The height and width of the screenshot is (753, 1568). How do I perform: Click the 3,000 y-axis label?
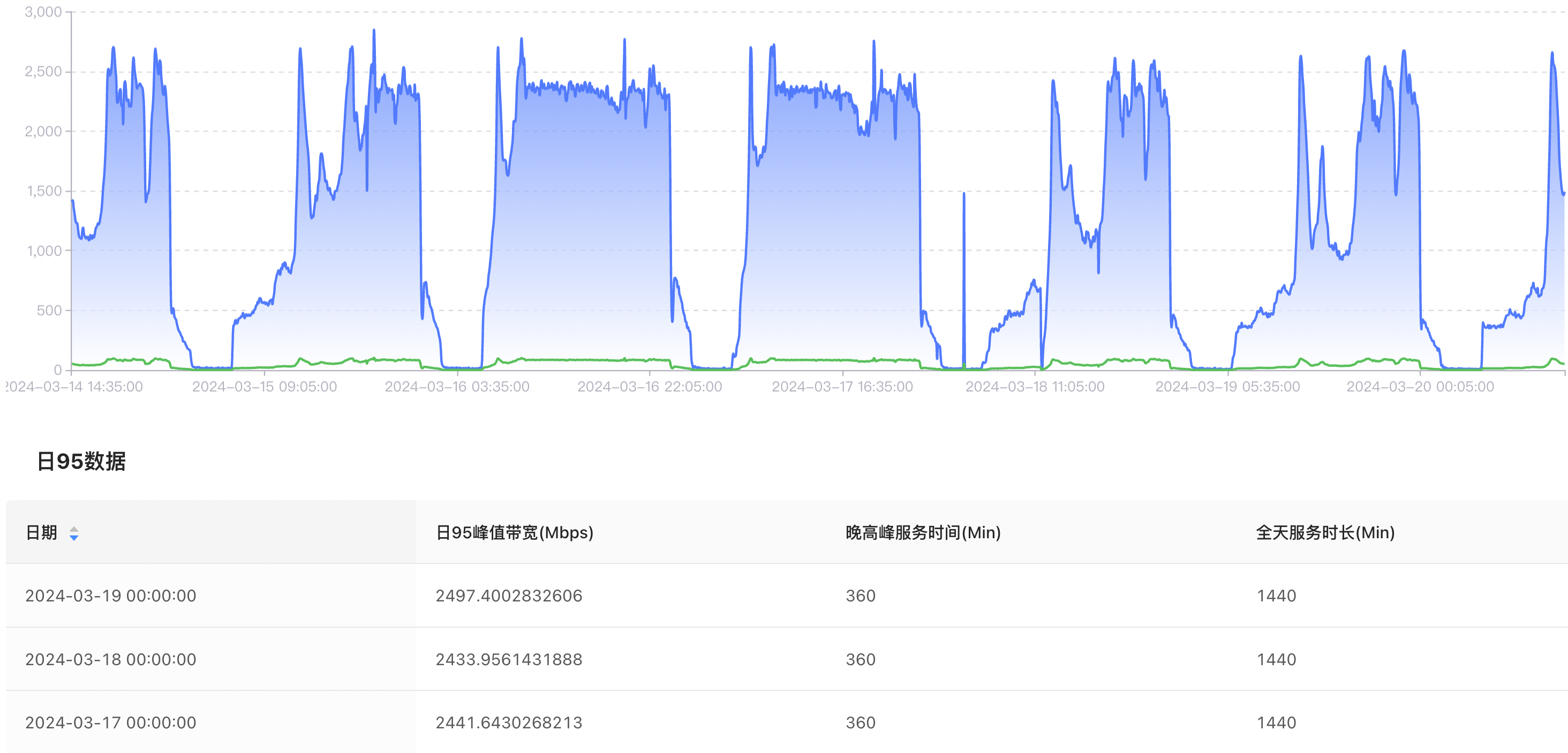pos(43,12)
